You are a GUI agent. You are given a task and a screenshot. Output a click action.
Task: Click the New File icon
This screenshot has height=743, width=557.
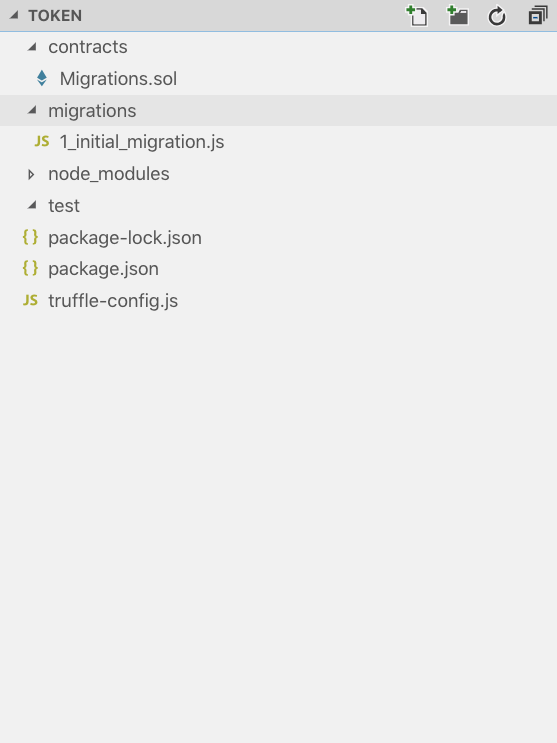pyautogui.click(x=417, y=16)
